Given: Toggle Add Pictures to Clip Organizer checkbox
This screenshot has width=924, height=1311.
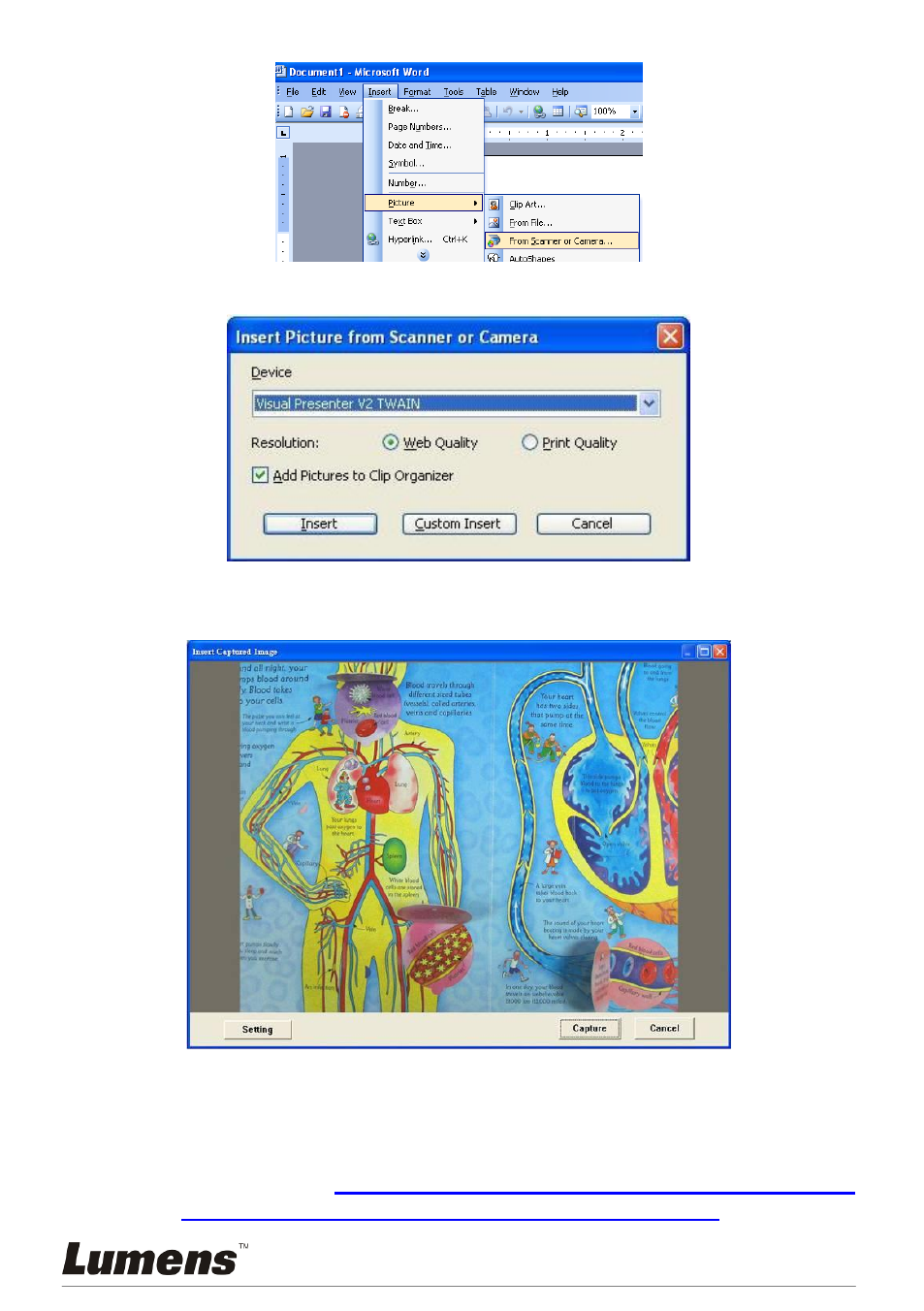Looking at the screenshot, I should click(x=260, y=475).
